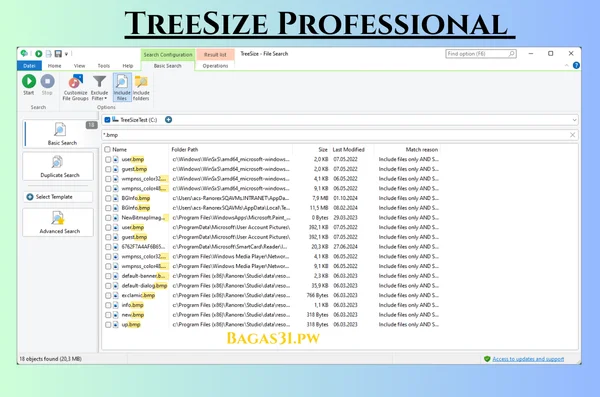Check the box for info.bmp
The image size is (600, 397).
click(108, 305)
